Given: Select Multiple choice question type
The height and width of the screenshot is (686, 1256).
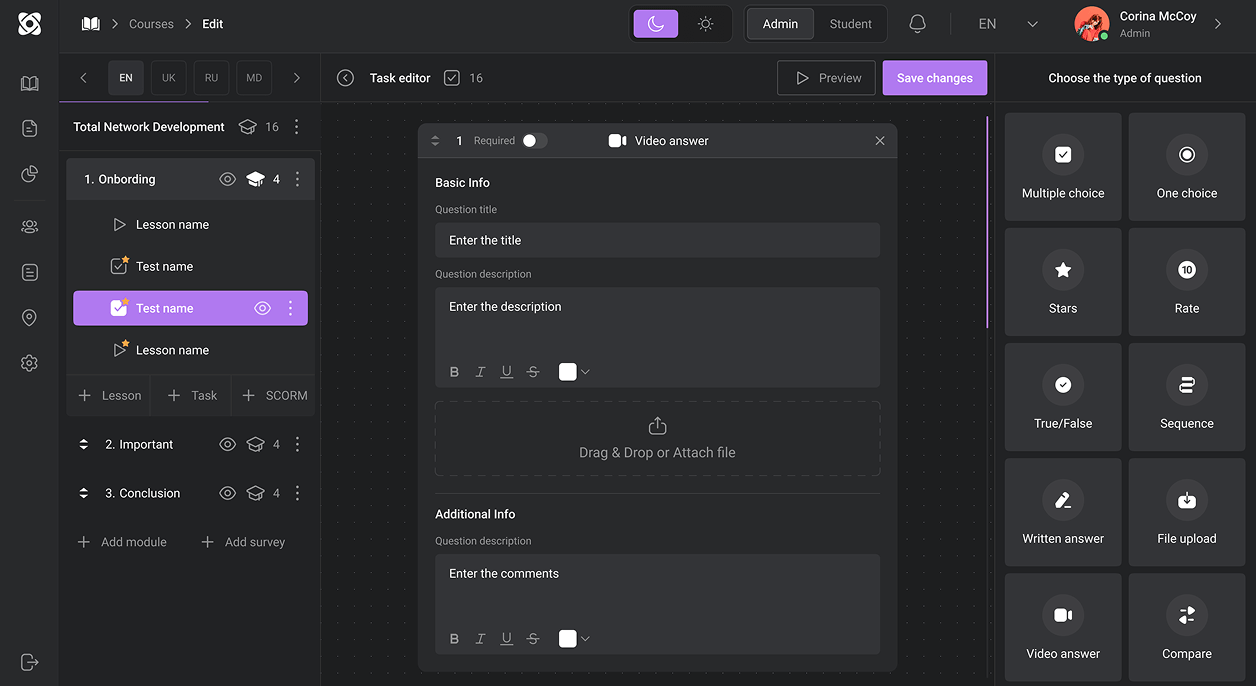Looking at the screenshot, I should point(1063,167).
